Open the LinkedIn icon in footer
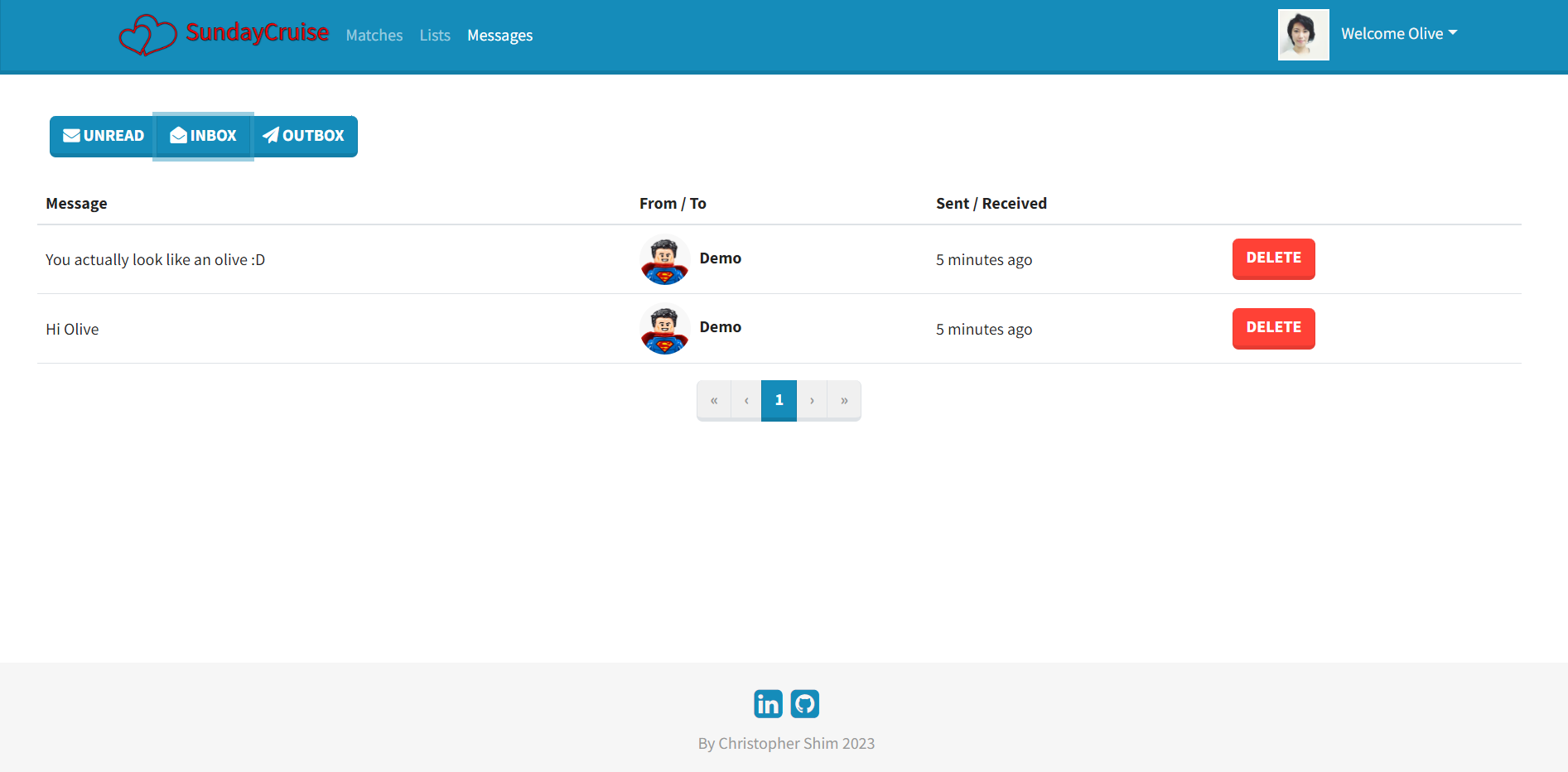Viewport: 1568px width, 772px height. [768, 704]
